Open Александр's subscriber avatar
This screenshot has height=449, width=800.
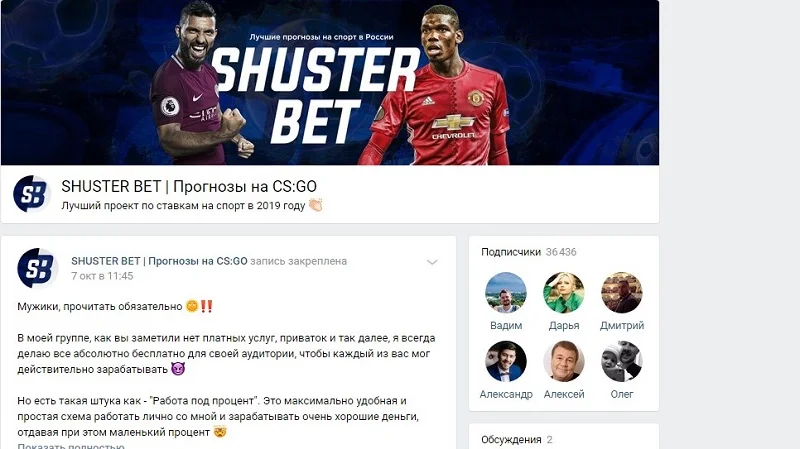506,361
